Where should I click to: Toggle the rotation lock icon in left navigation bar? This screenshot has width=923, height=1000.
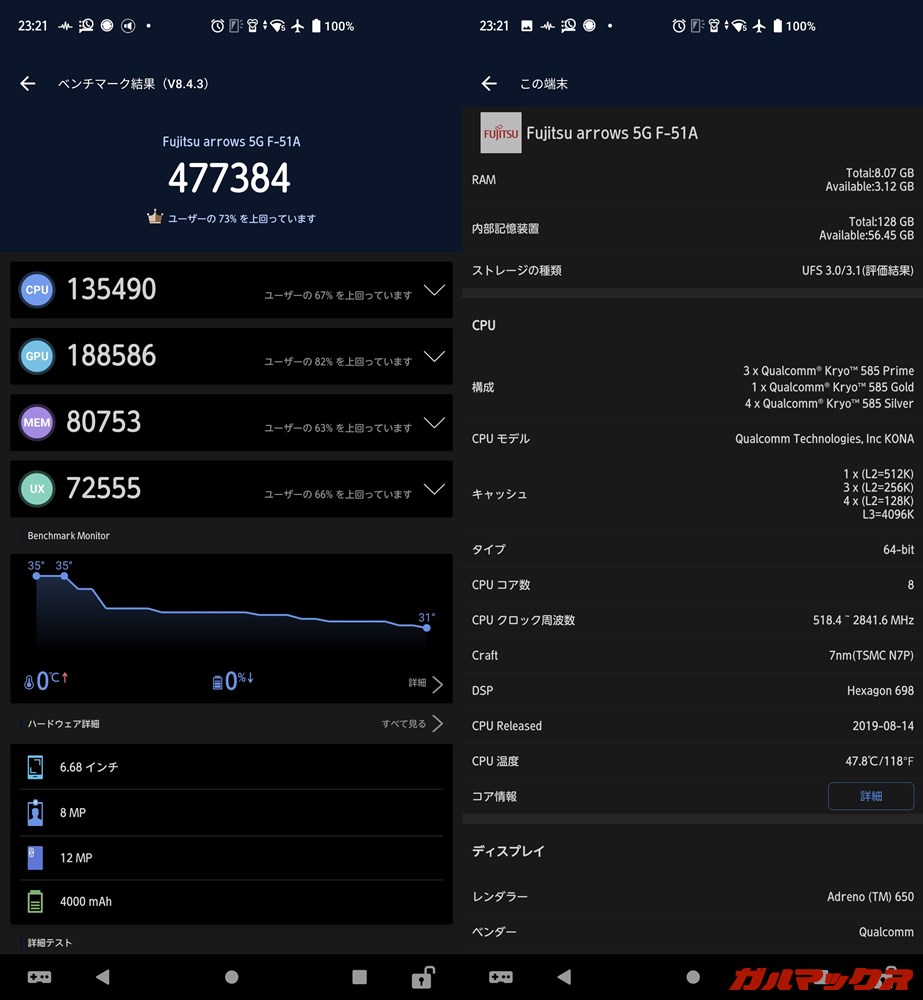[424, 977]
